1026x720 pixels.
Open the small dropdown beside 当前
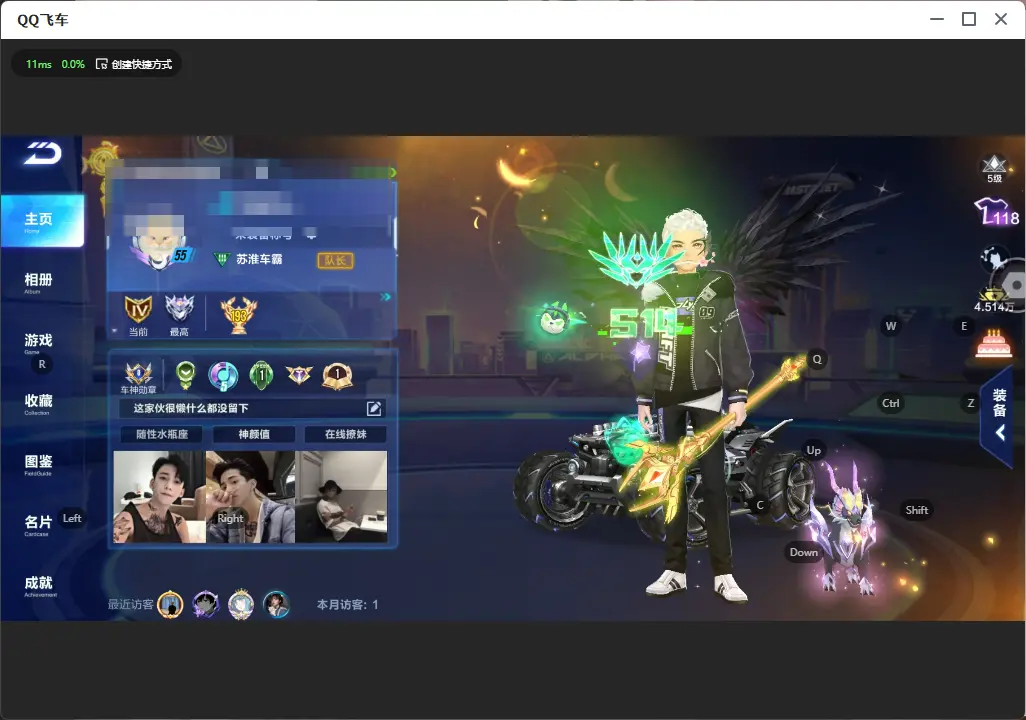pos(115,331)
